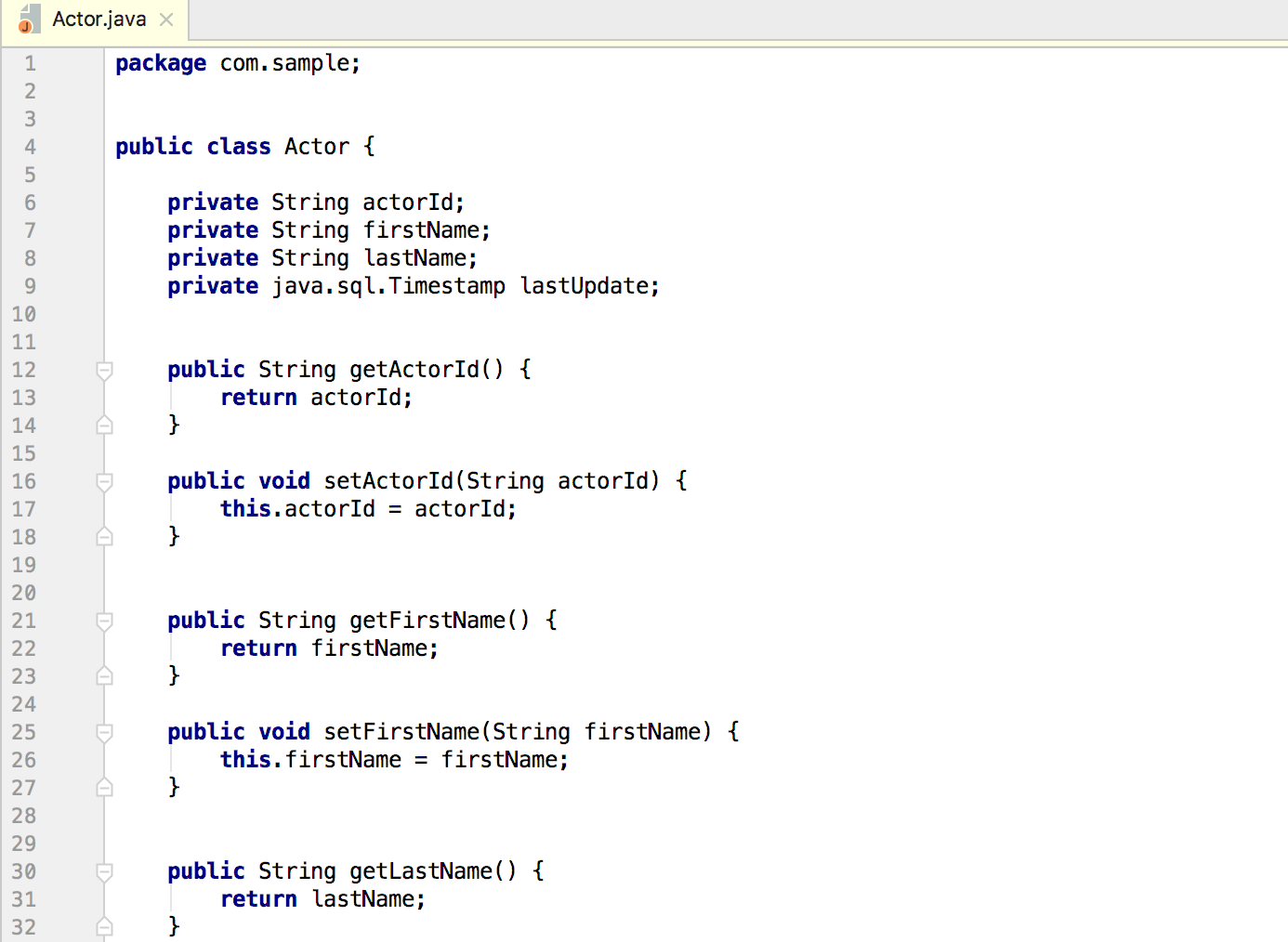Screen dimensions: 1288x942
Task: Click fold end marker at line 23
Action: click(x=105, y=676)
